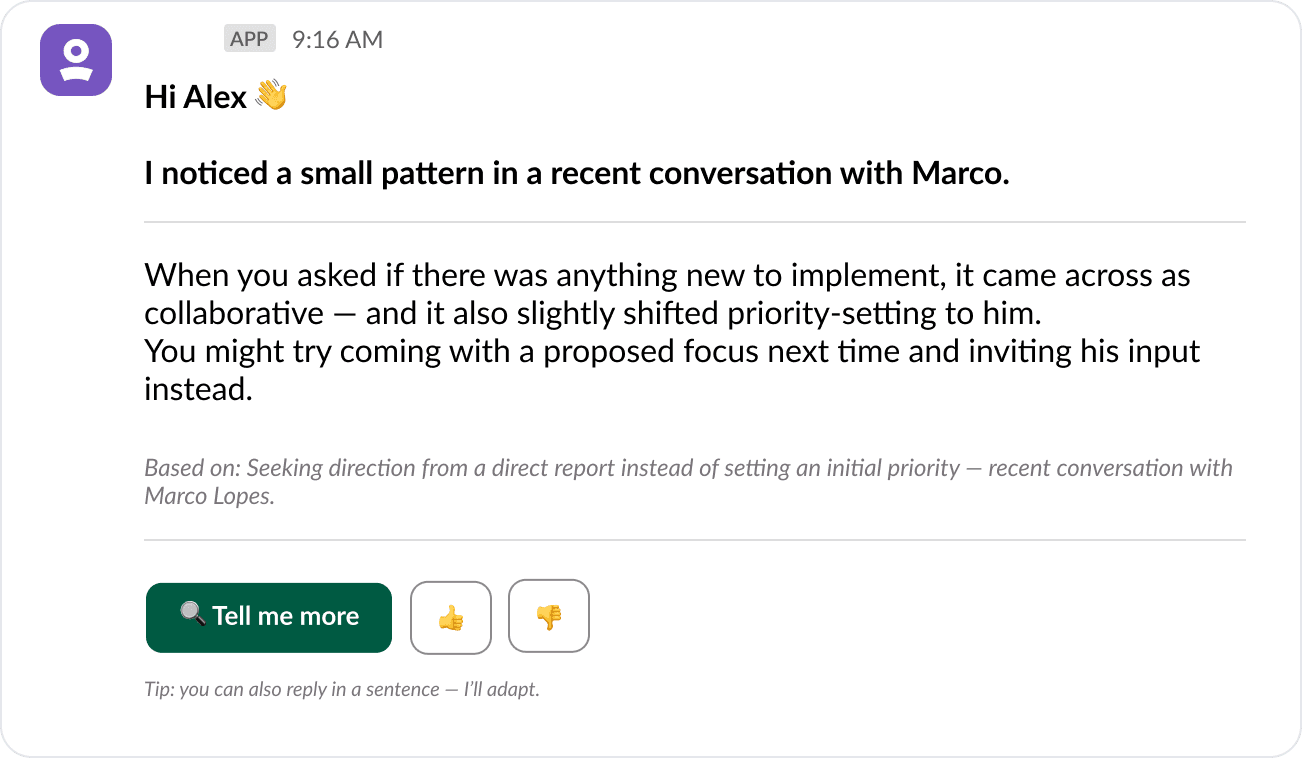This screenshot has width=1302, height=758.
Task: Click the word collaborative in the message
Action: tap(234, 314)
